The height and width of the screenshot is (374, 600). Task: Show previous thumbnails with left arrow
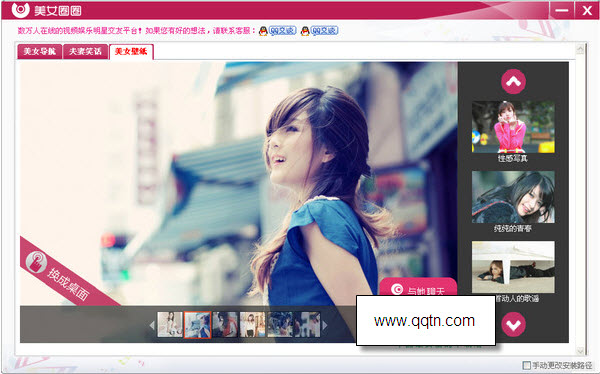click(x=152, y=325)
